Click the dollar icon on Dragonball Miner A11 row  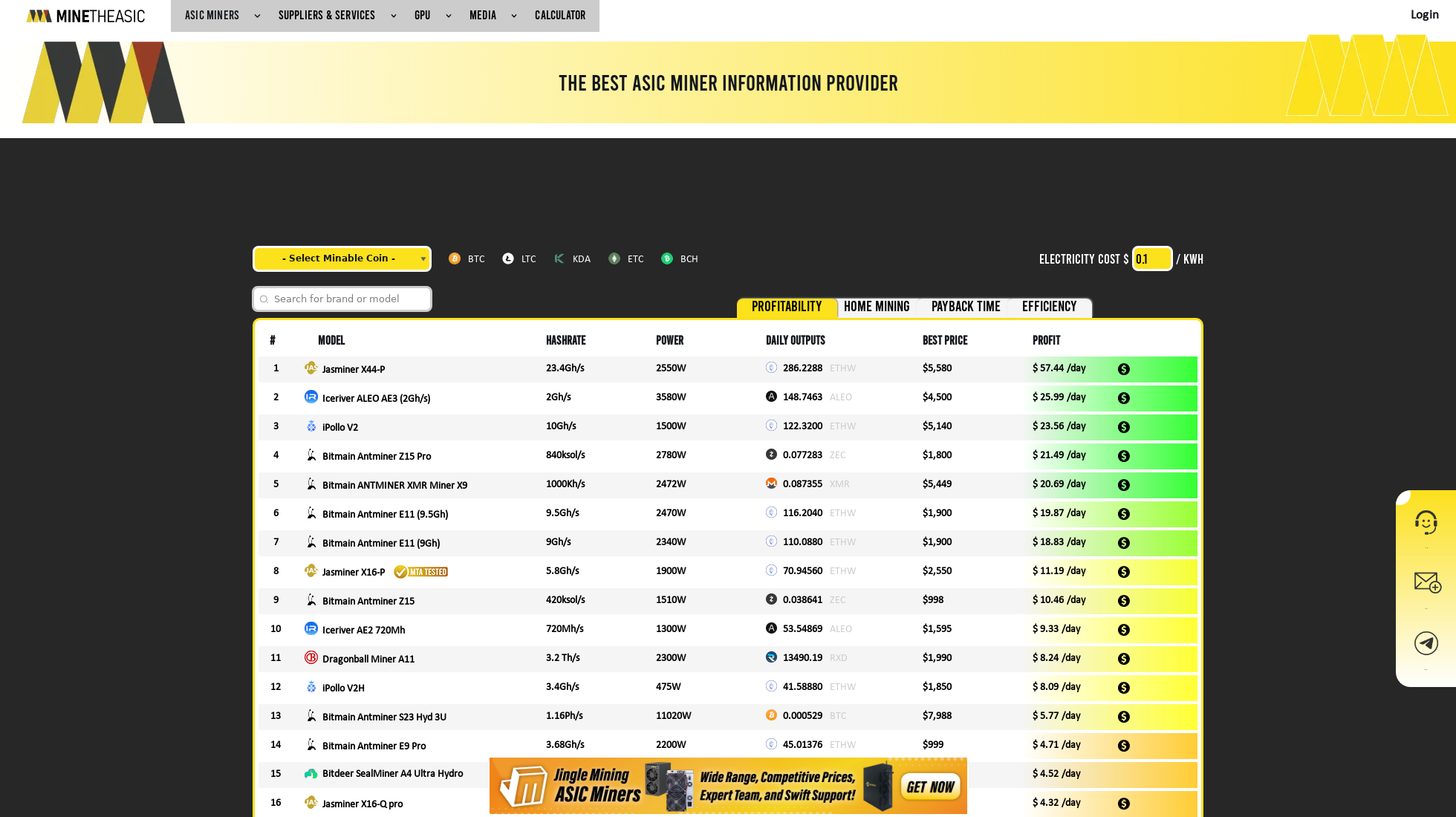pos(1124,659)
